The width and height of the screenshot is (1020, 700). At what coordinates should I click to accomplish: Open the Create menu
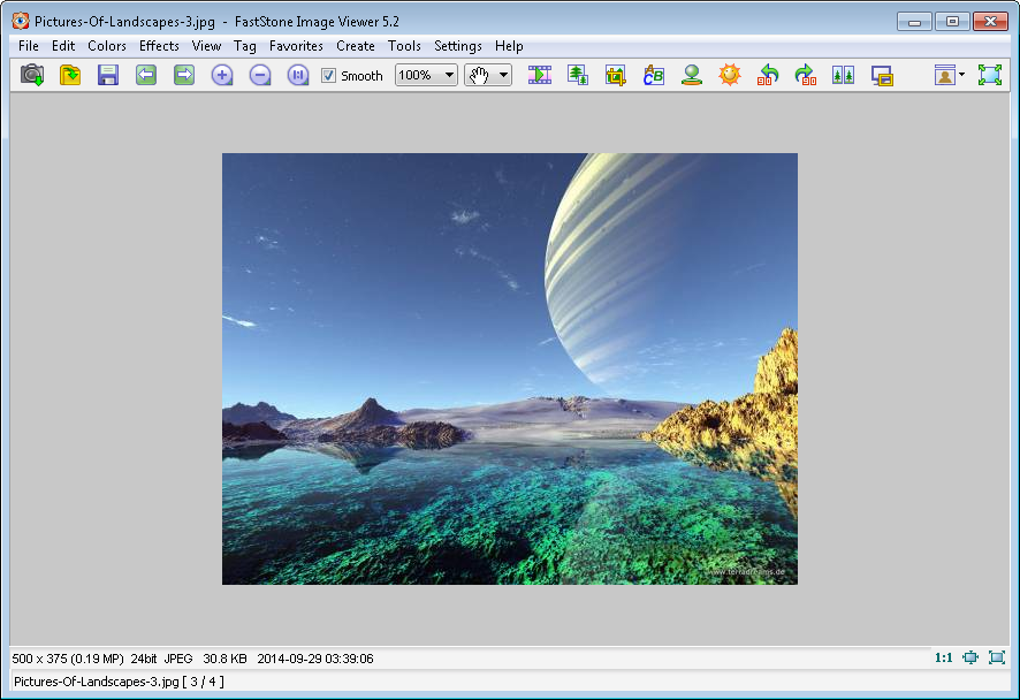(x=355, y=46)
